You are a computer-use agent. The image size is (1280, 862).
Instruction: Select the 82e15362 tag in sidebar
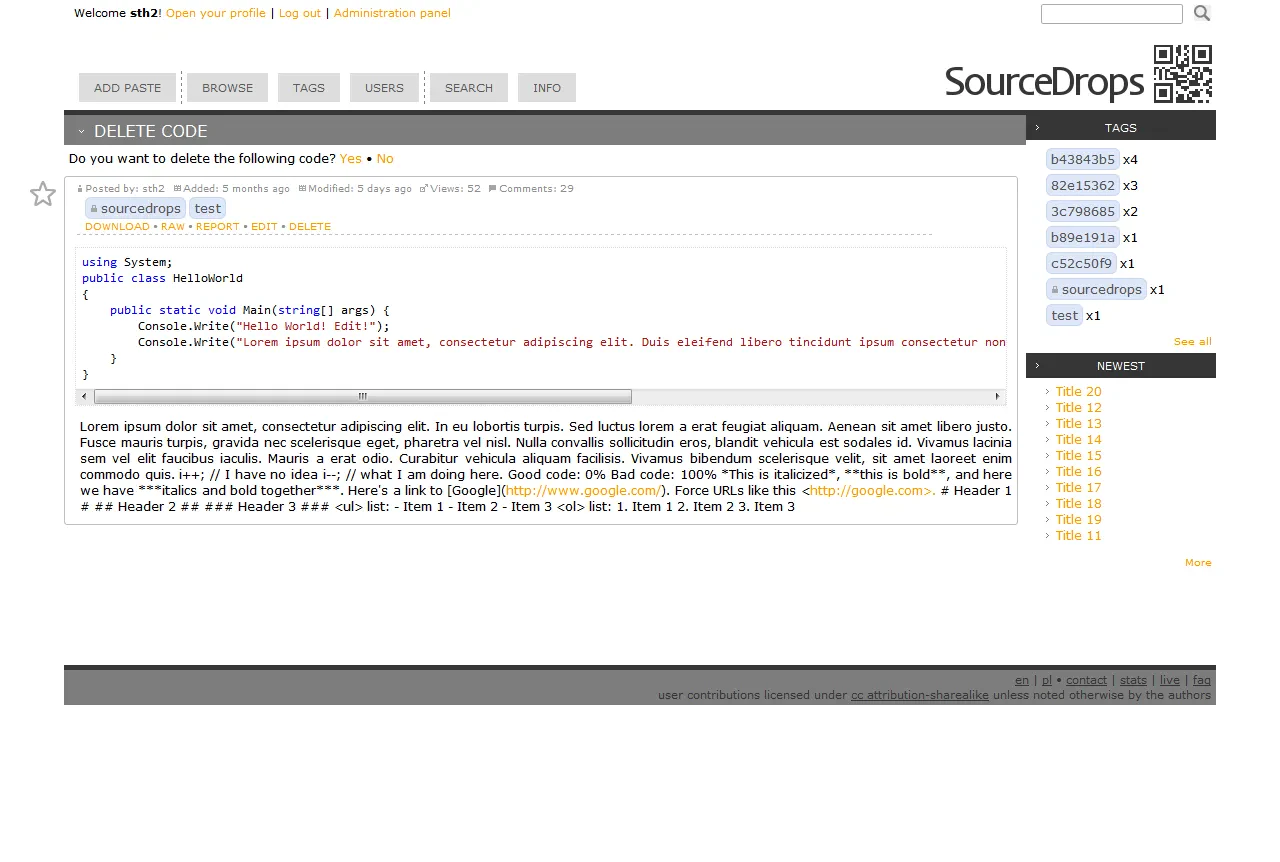tap(1083, 186)
